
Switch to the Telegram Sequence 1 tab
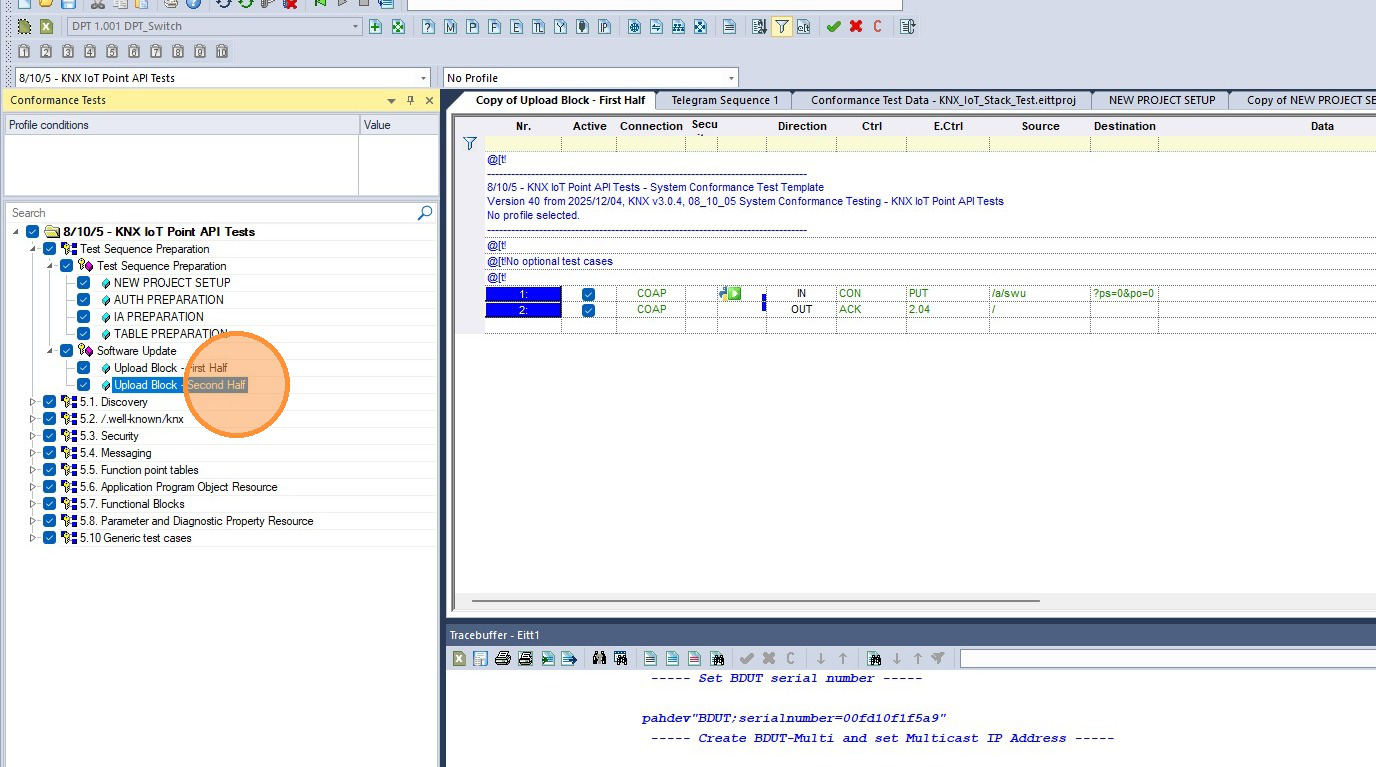coord(725,100)
